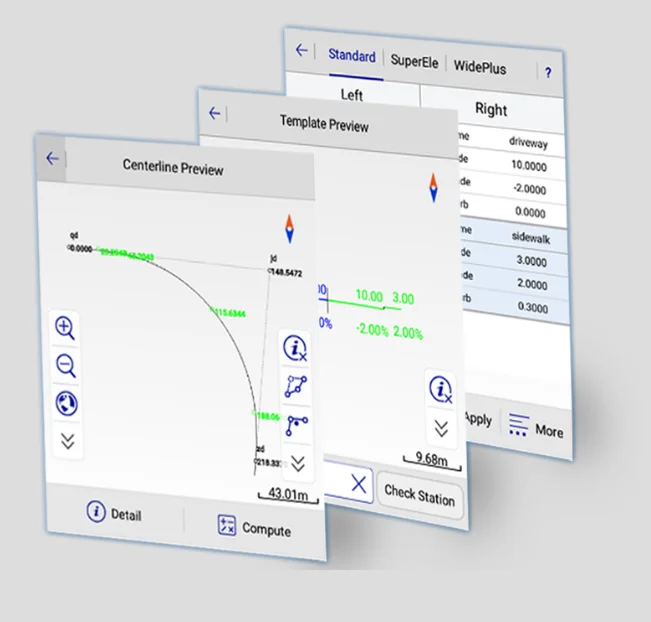This screenshot has width=651, height=622.
Task: Select the 10.0000 width value
Action: tap(529, 166)
